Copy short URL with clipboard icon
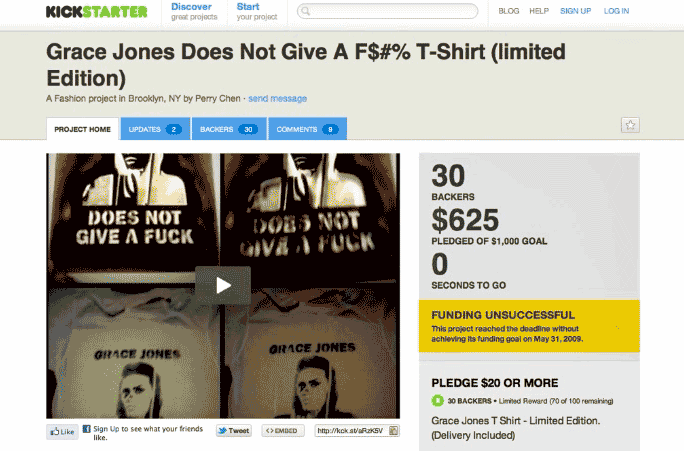The width and height of the screenshot is (684, 451). click(x=393, y=430)
